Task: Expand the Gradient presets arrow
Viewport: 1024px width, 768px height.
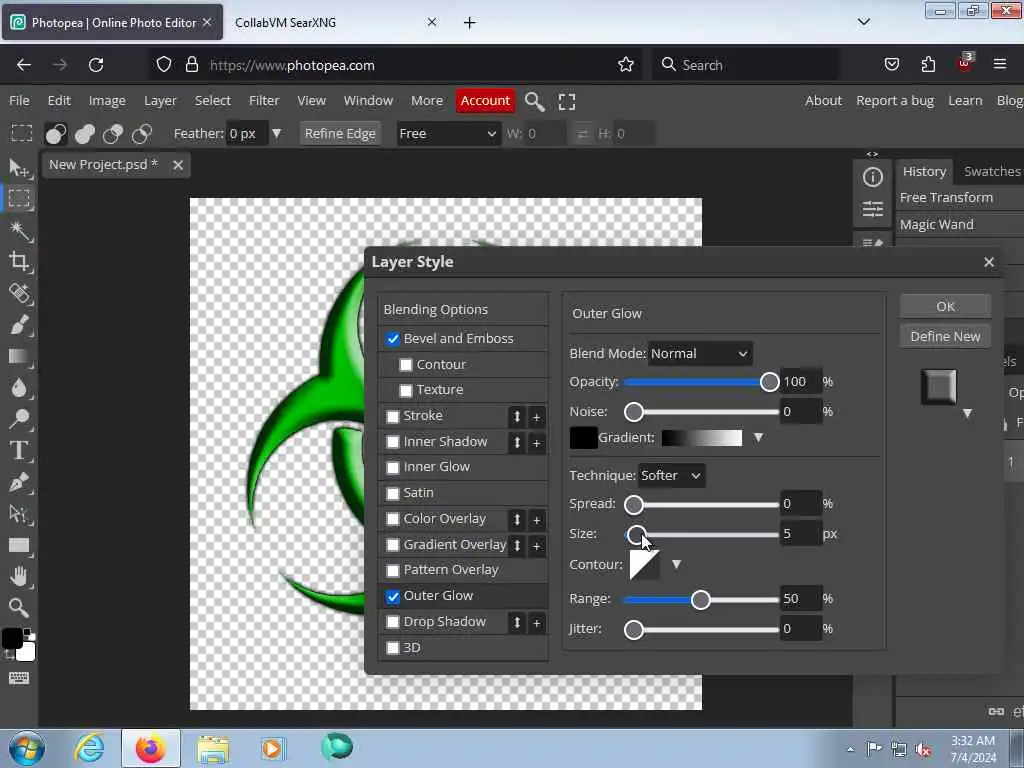Action: click(758, 438)
